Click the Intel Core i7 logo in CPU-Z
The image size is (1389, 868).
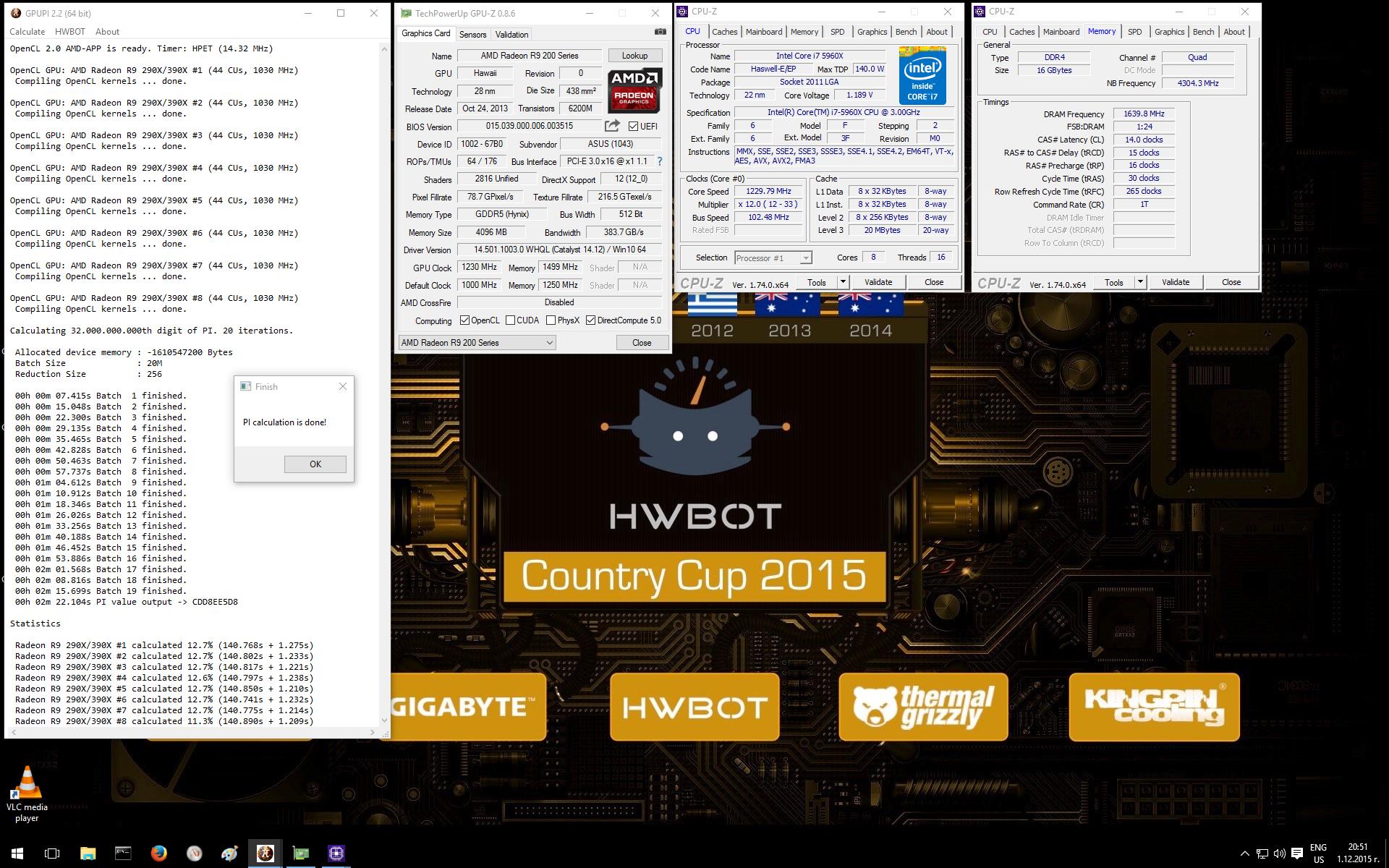pos(922,75)
